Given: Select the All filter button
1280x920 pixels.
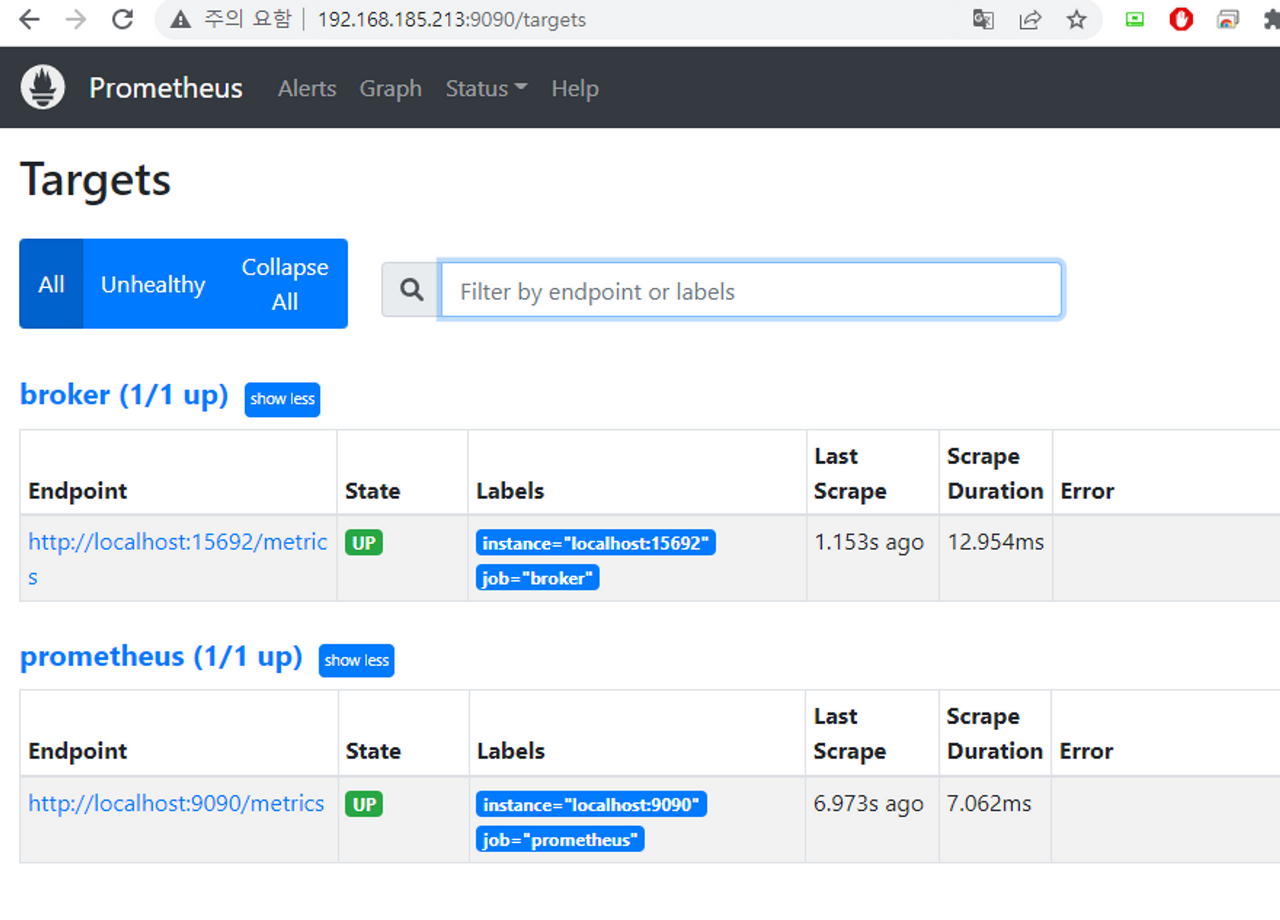Looking at the screenshot, I should (x=51, y=284).
